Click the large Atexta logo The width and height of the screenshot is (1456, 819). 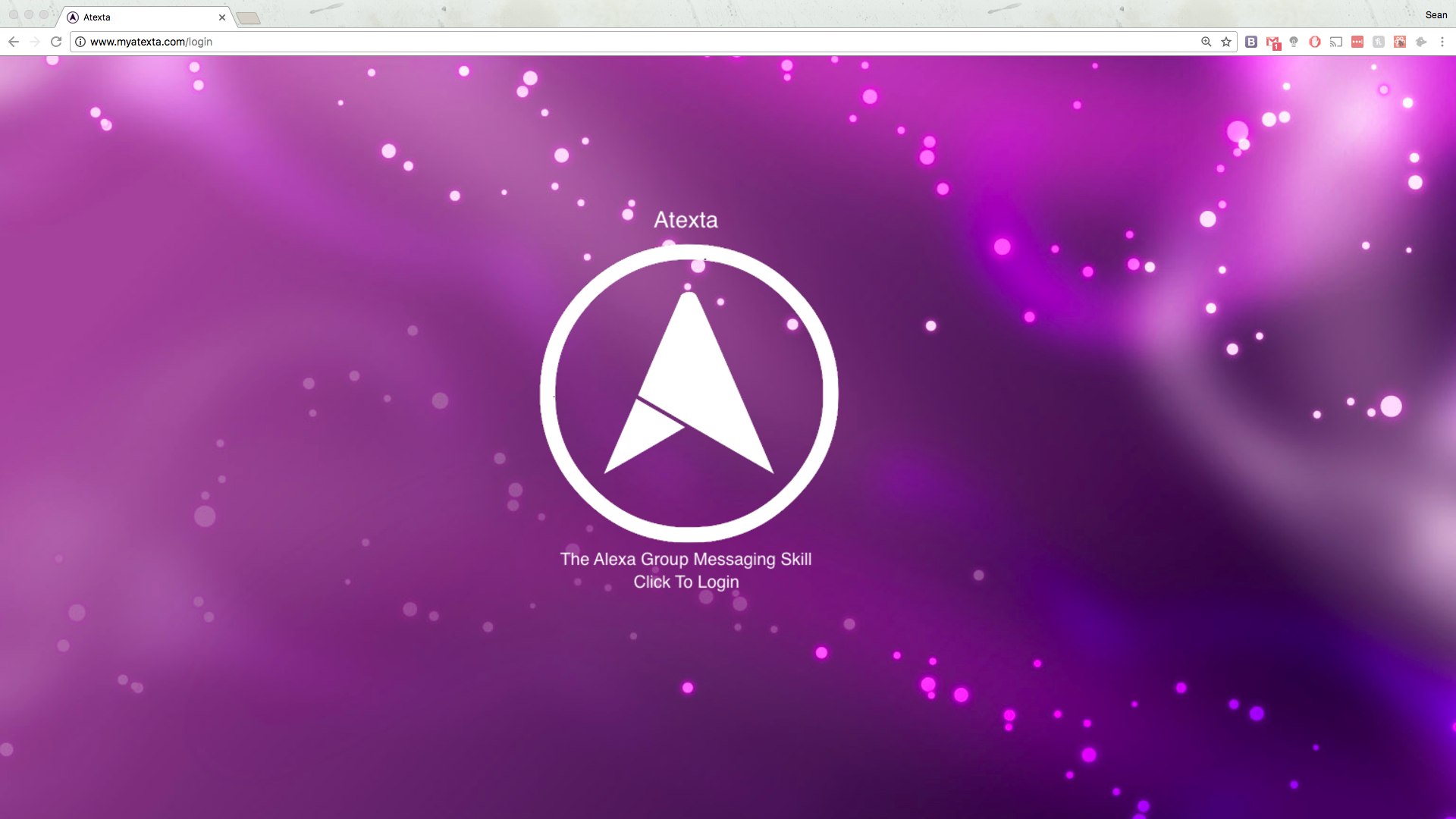[x=689, y=393]
